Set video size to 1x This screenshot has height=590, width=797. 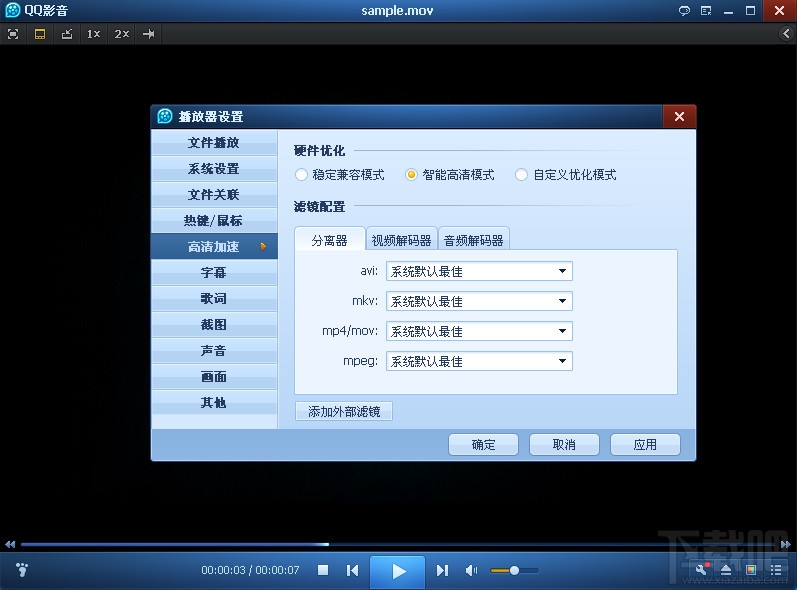click(94, 34)
